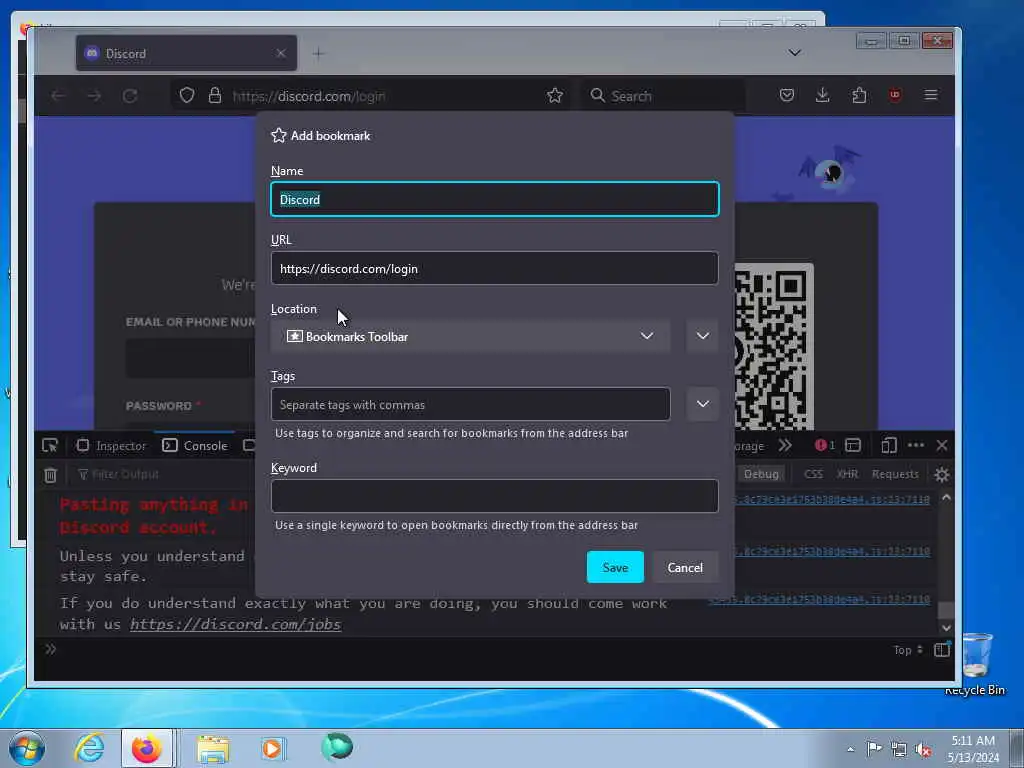The image size is (1024, 768).
Task: Show hidden system tray icons arrow
Action: pyautogui.click(x=850, y=749)
